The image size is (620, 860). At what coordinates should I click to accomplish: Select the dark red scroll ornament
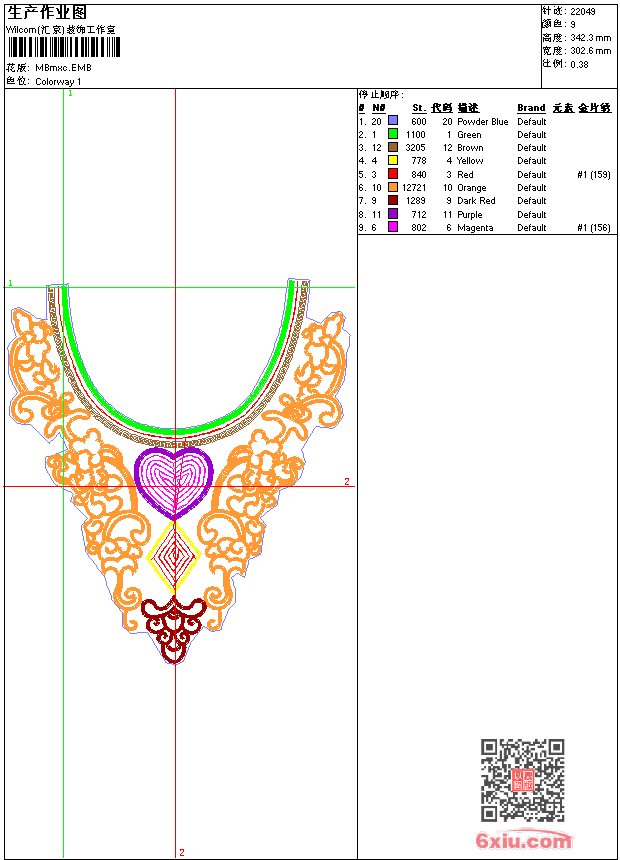(x=174, y=630)
